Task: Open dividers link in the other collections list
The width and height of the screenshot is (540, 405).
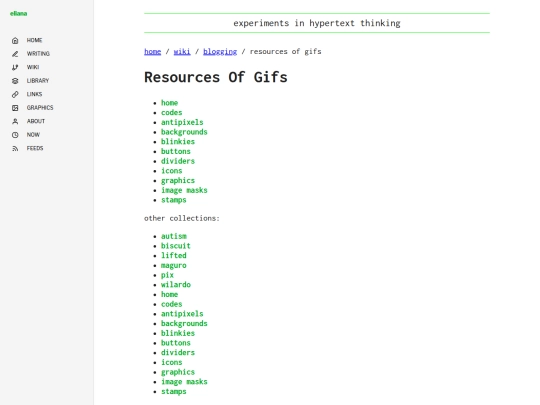Action: coord(178,353)
